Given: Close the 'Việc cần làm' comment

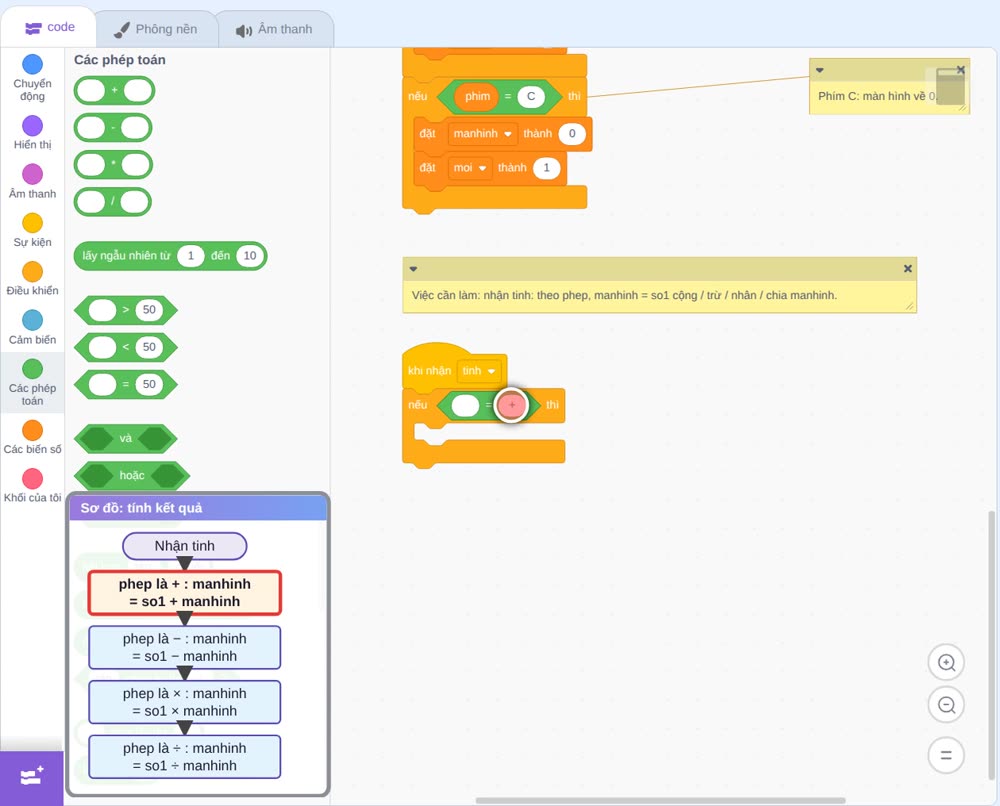Looking at the screenshot, I should tap(908, 268).
